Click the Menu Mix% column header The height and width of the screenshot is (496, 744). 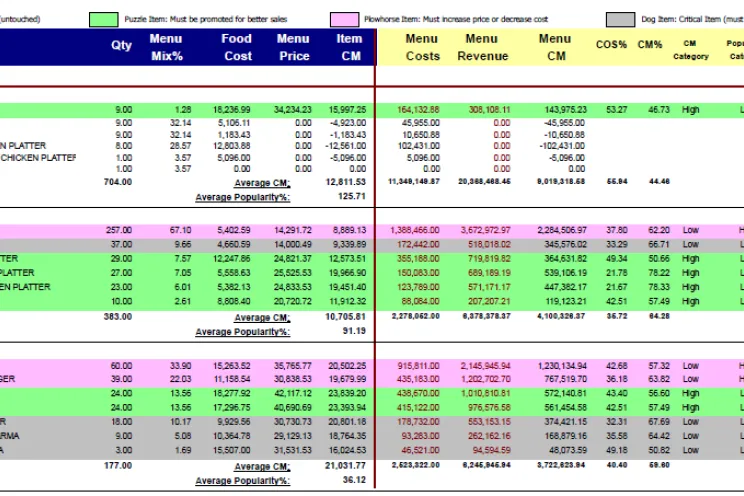click(166, 47)
